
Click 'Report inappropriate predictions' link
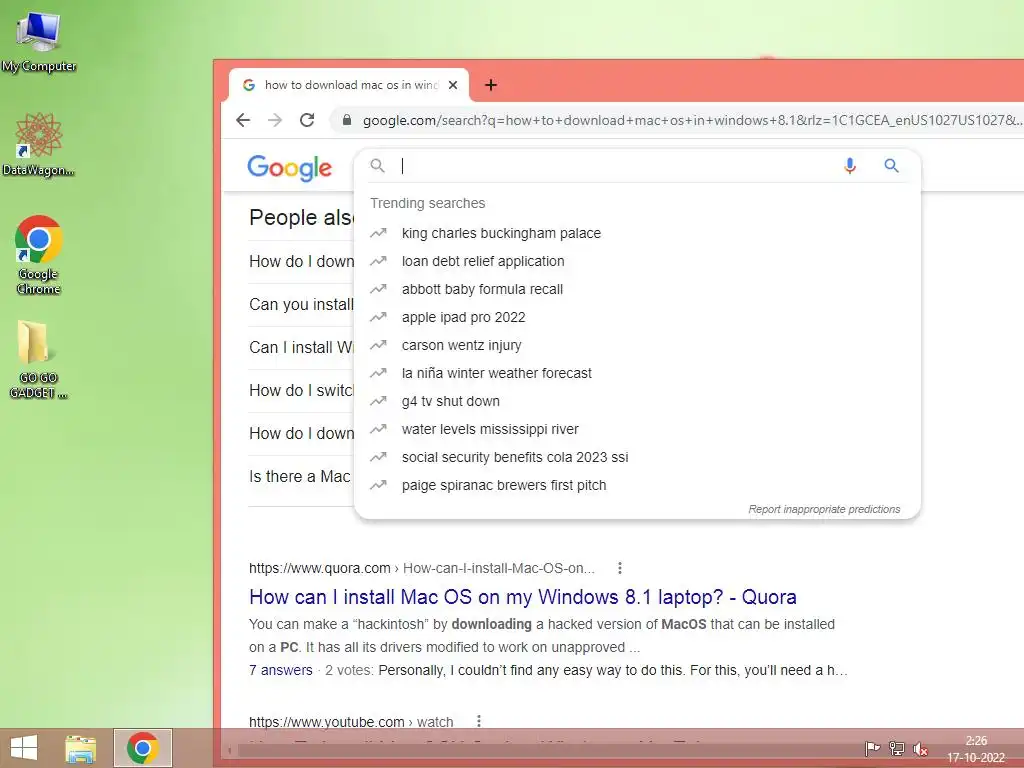pos(824,509)
